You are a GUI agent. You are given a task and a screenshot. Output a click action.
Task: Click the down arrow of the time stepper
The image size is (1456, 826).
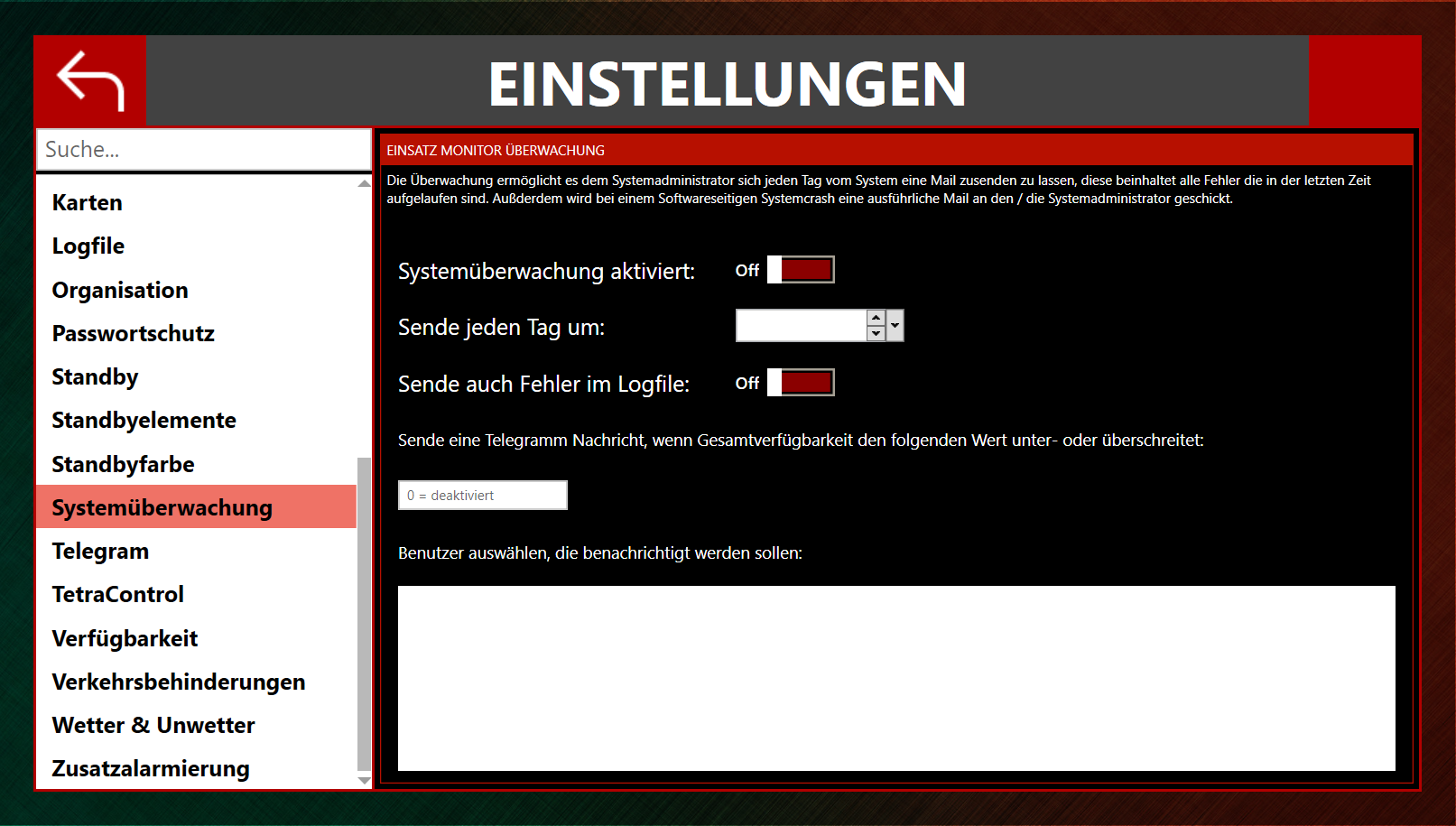click(876, 333)
